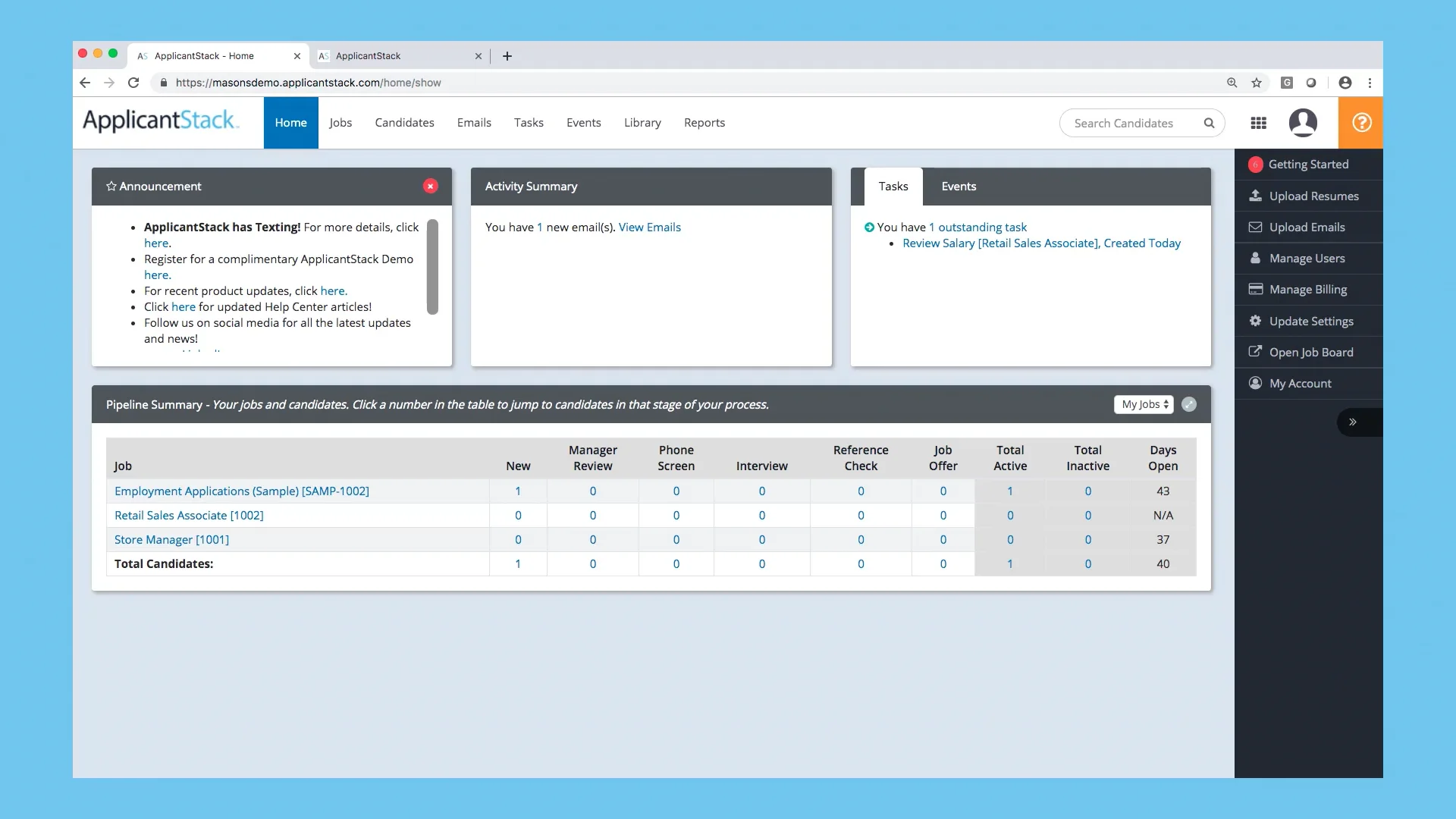
Task: Open a new browser tab with plus
Action: point(507,56)
